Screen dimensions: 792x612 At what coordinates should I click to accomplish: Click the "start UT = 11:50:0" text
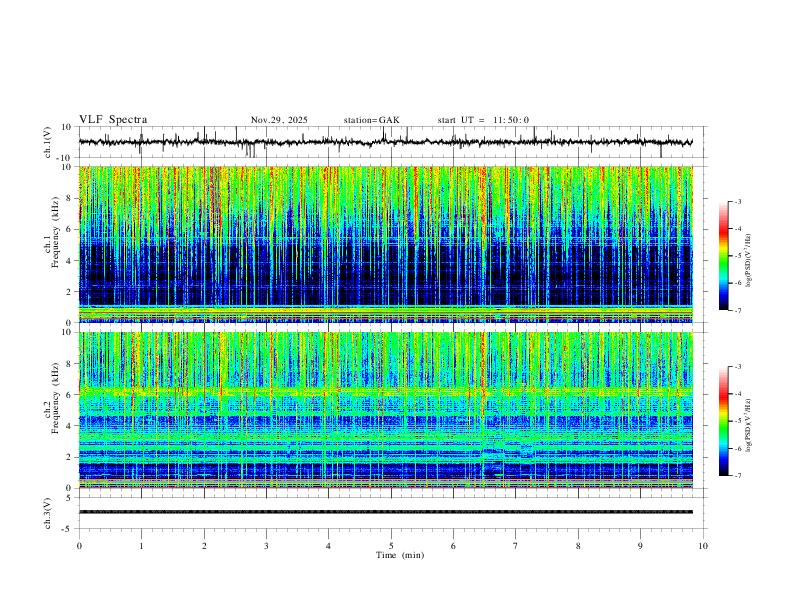coord(483,120)
